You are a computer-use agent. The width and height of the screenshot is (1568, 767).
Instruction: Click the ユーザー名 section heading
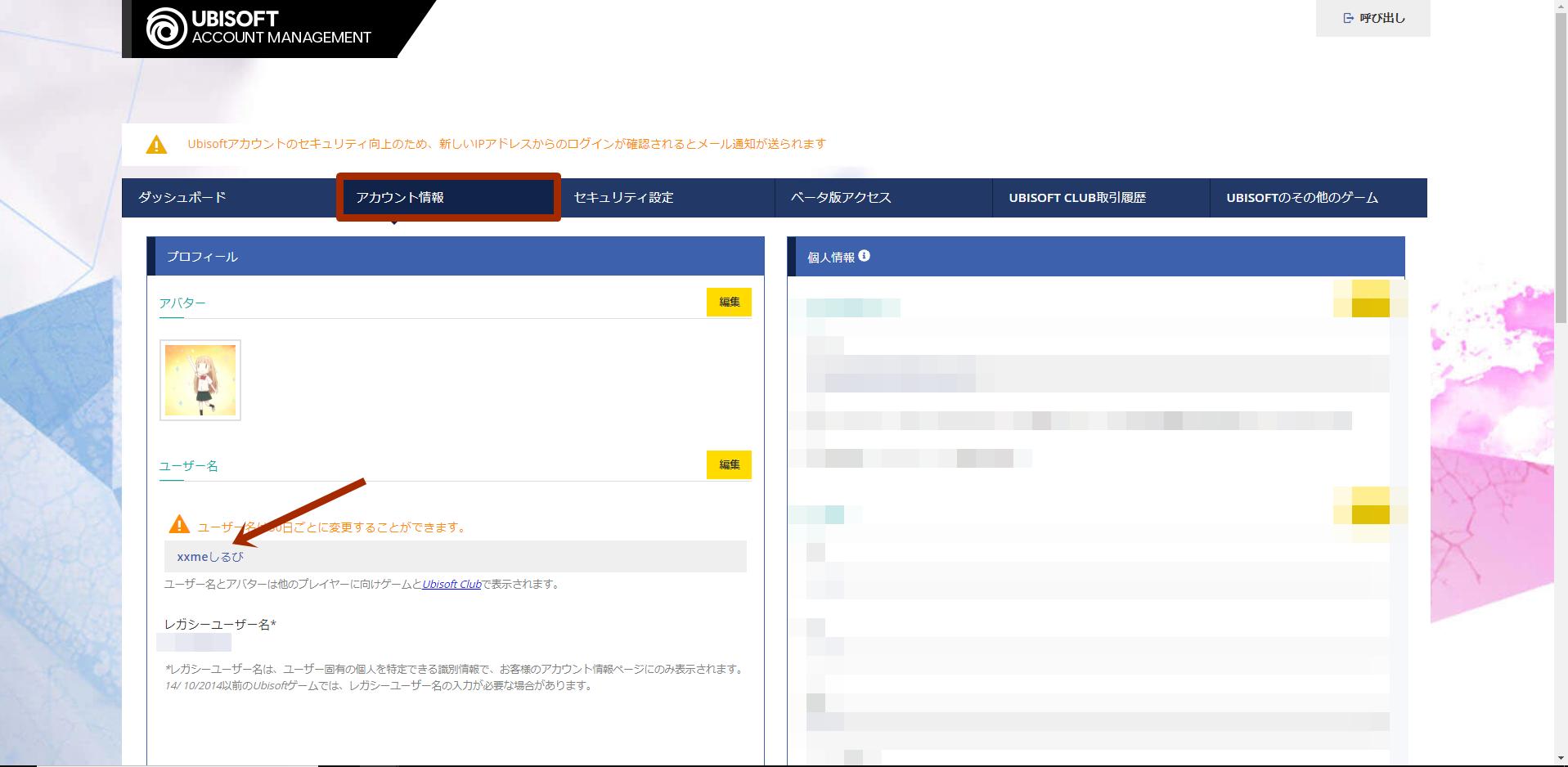[188, 466]
